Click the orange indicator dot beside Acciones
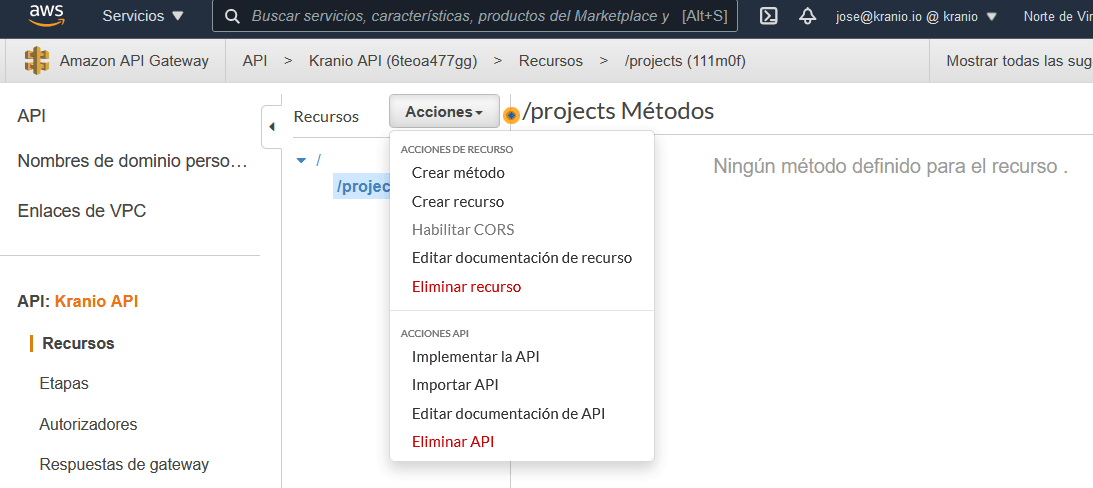Screen dimensions: 1093x488 point(512,115)
